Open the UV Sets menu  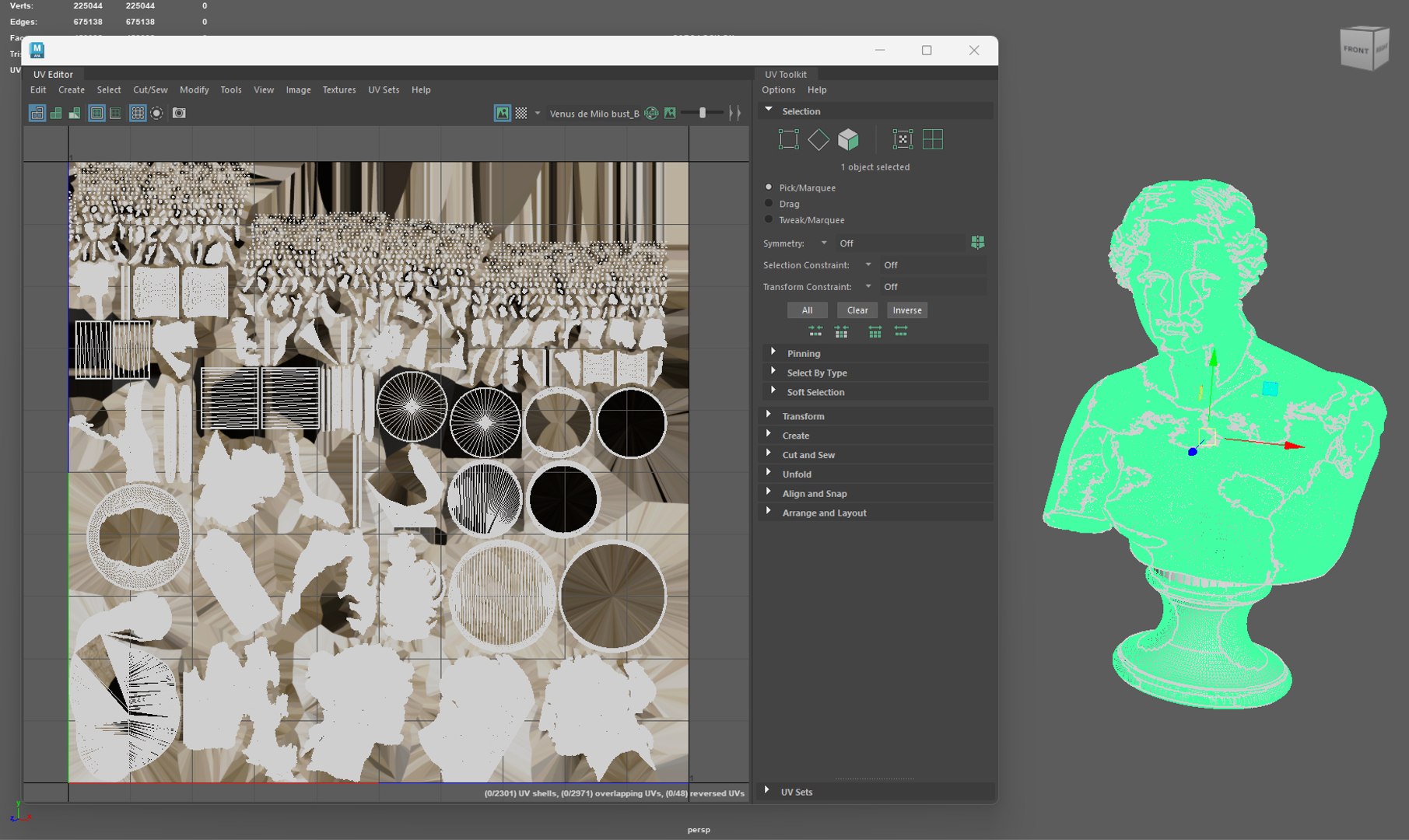pos(384,90)
